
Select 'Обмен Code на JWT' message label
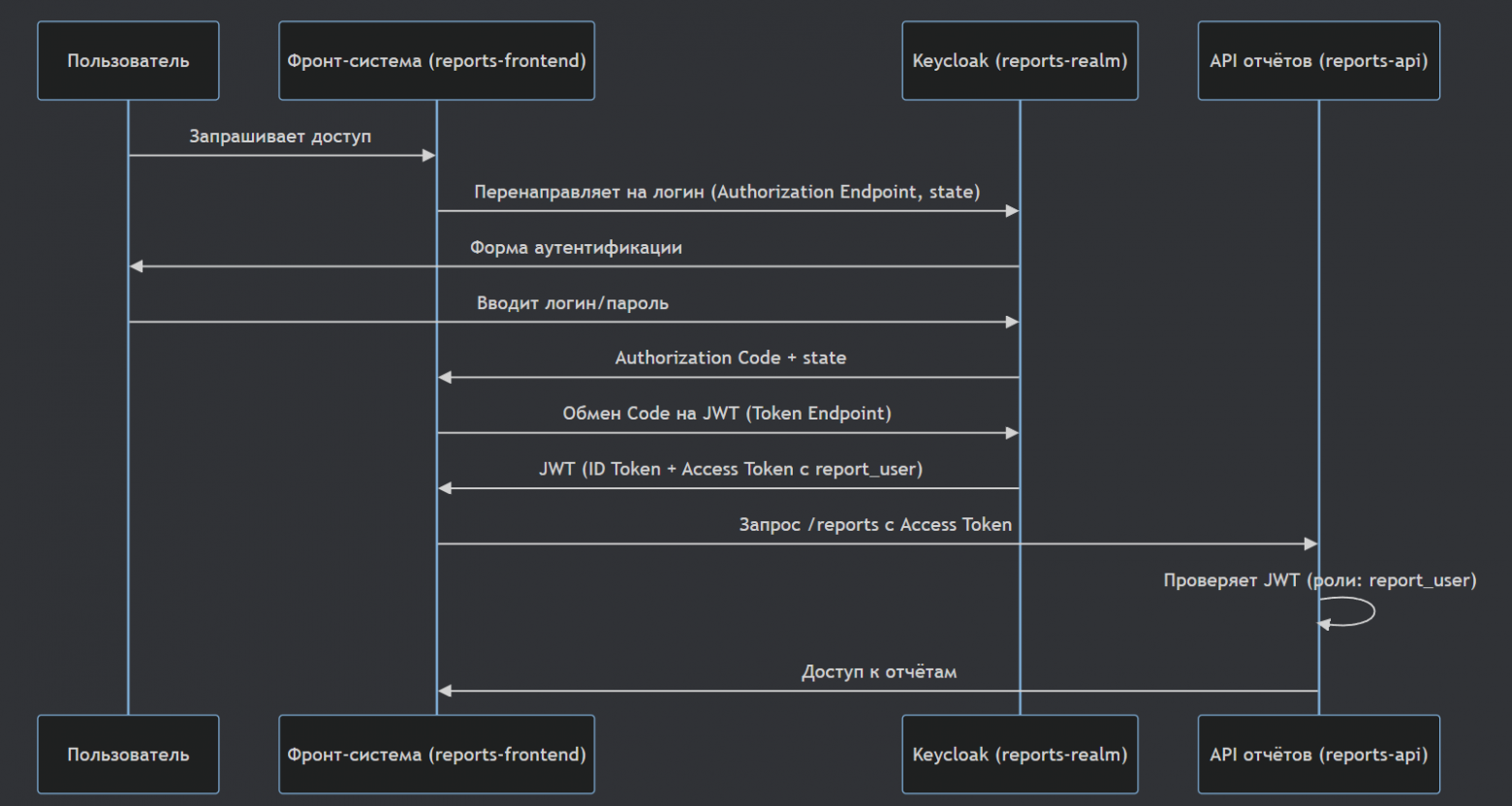[727, 414]
